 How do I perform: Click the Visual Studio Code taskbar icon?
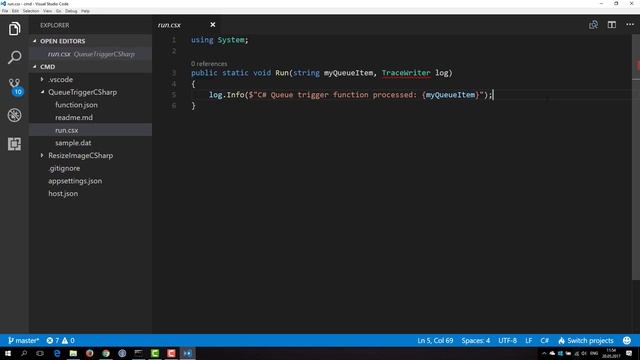[x=187, y=353]
